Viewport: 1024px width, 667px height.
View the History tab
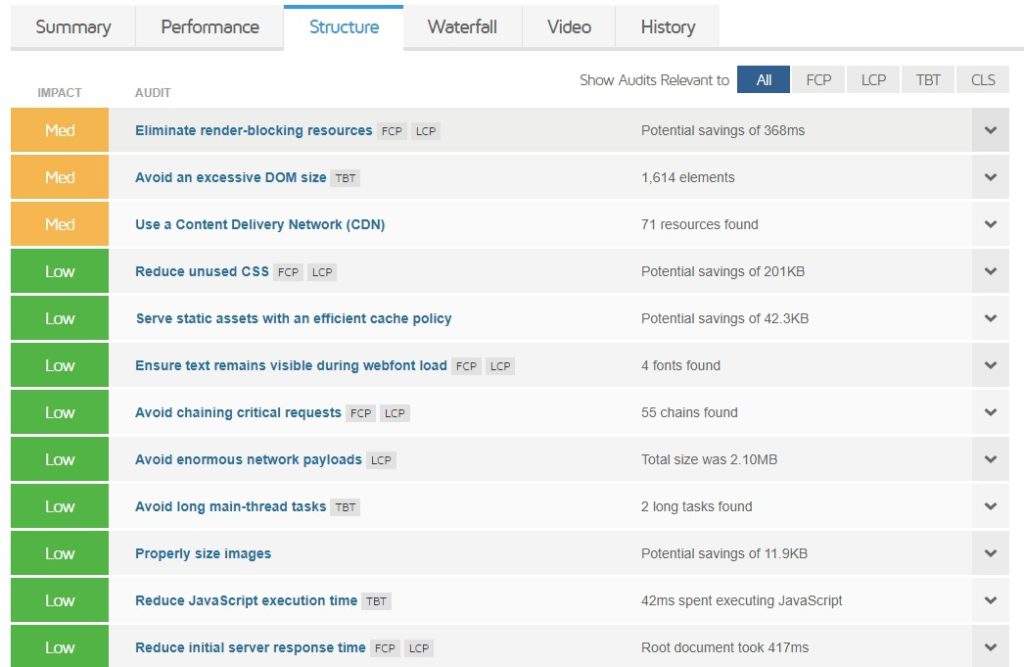pyautogui.click(x=667, y=27)
